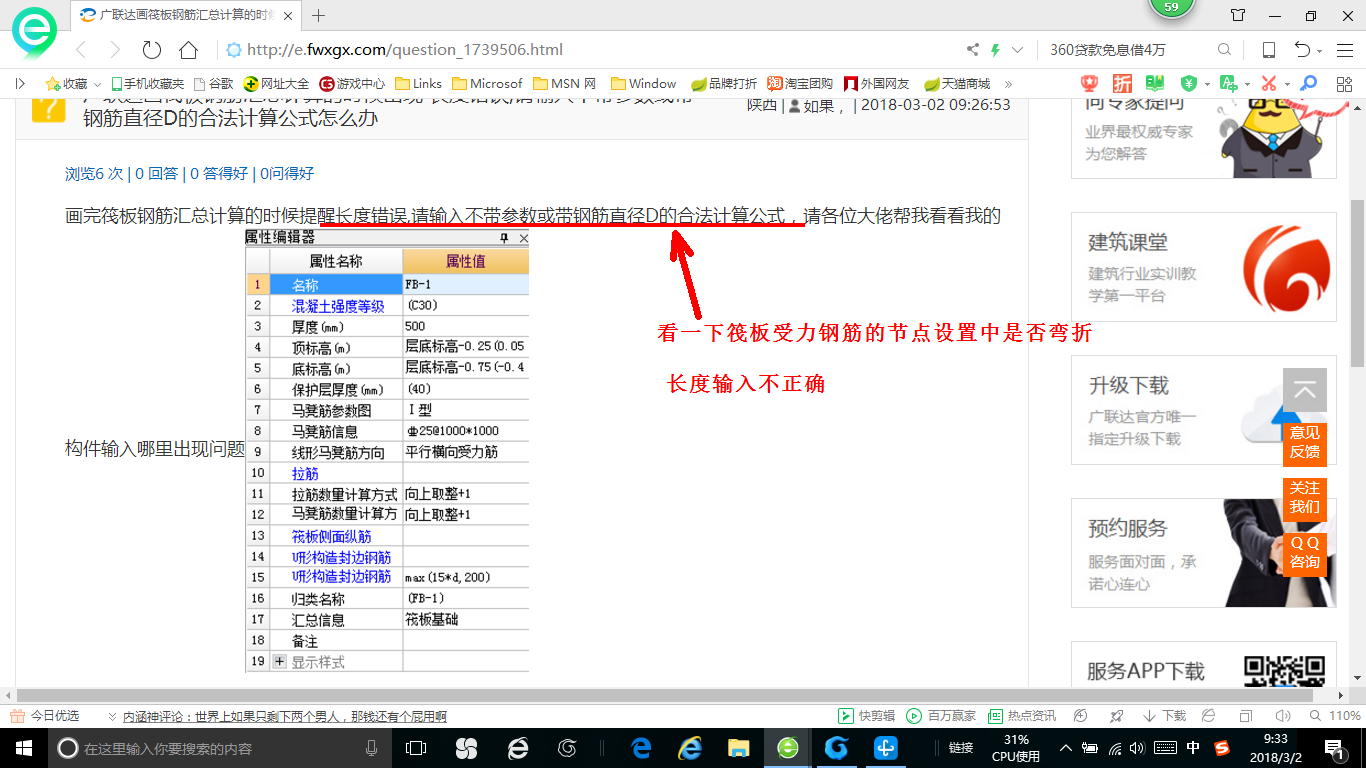Reload the page with refresh icon
Image resolution: width=1366 pixels, height=768 pixels.
[x=151, y=50]
